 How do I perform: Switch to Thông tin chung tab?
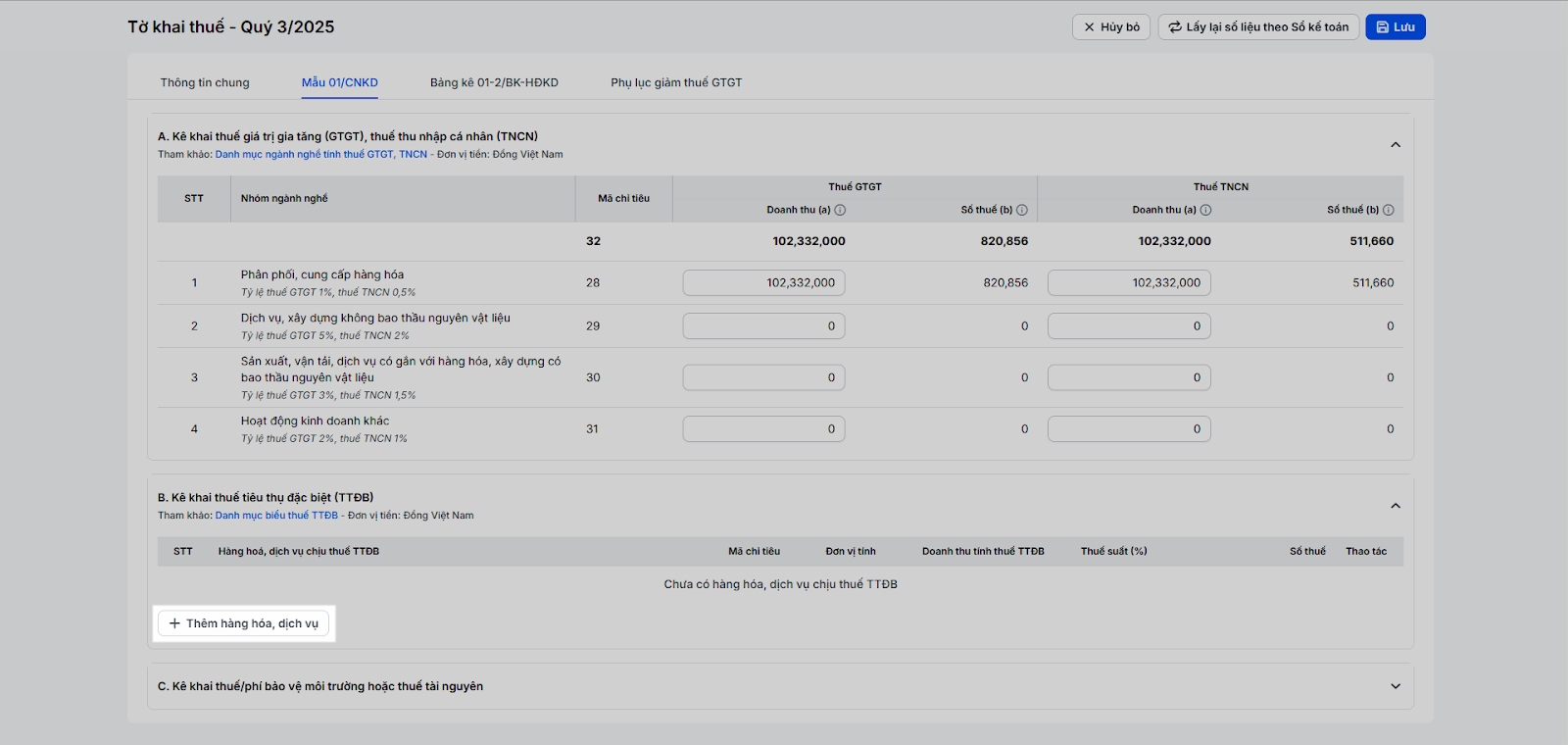pos(205,82)
